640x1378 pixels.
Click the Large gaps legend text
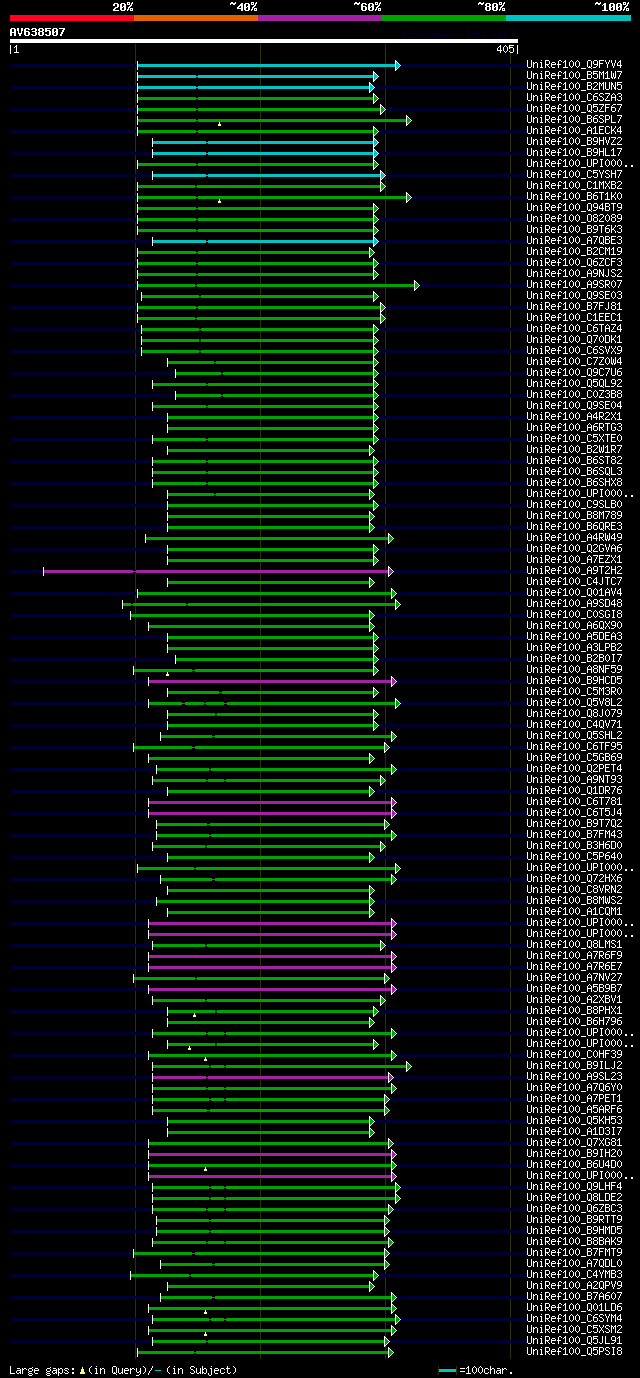point(123,1370)
